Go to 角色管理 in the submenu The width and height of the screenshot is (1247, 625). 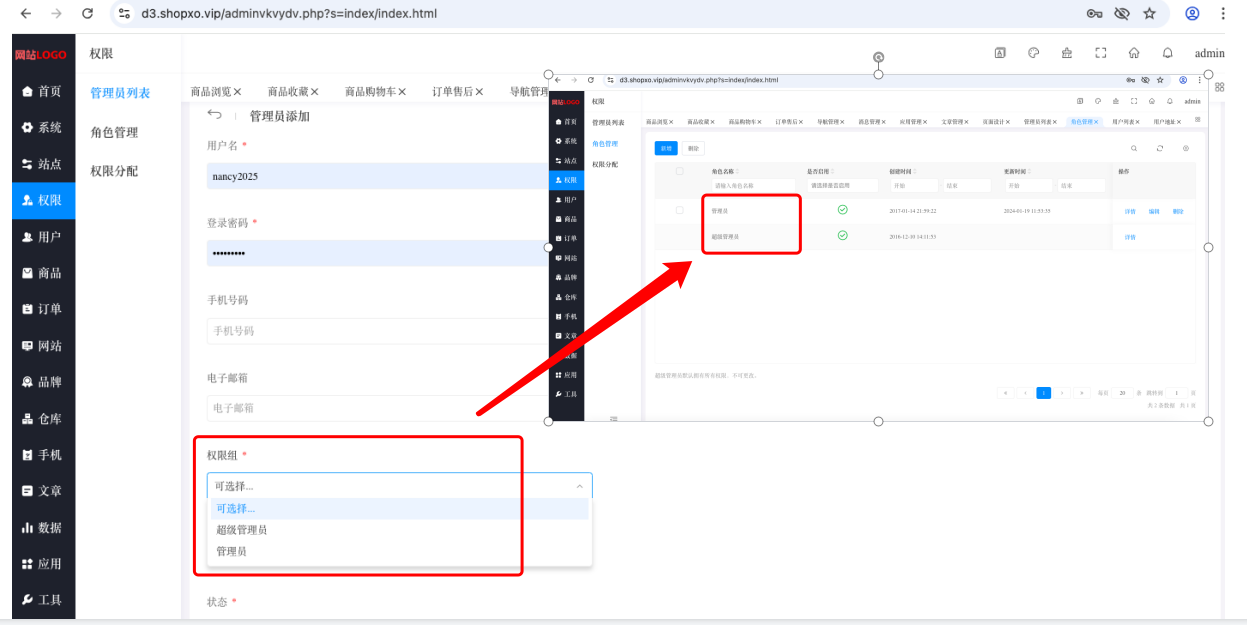tap(114, 132)
